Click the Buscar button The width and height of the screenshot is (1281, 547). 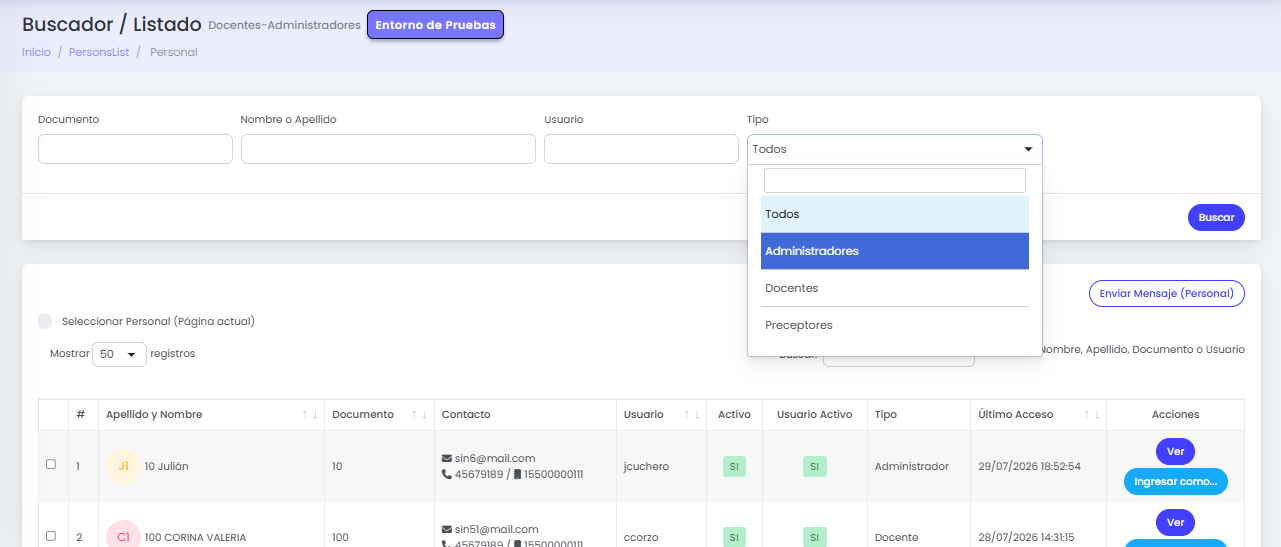pos(1216,217)
